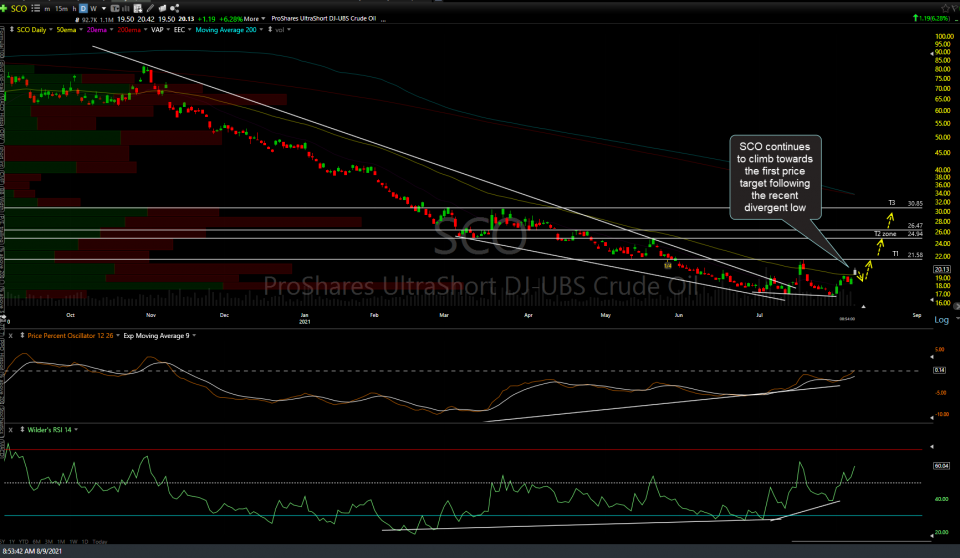Click the SCO continues to climb annotation
The image size is (960, 558).
[x=775, y=177]
